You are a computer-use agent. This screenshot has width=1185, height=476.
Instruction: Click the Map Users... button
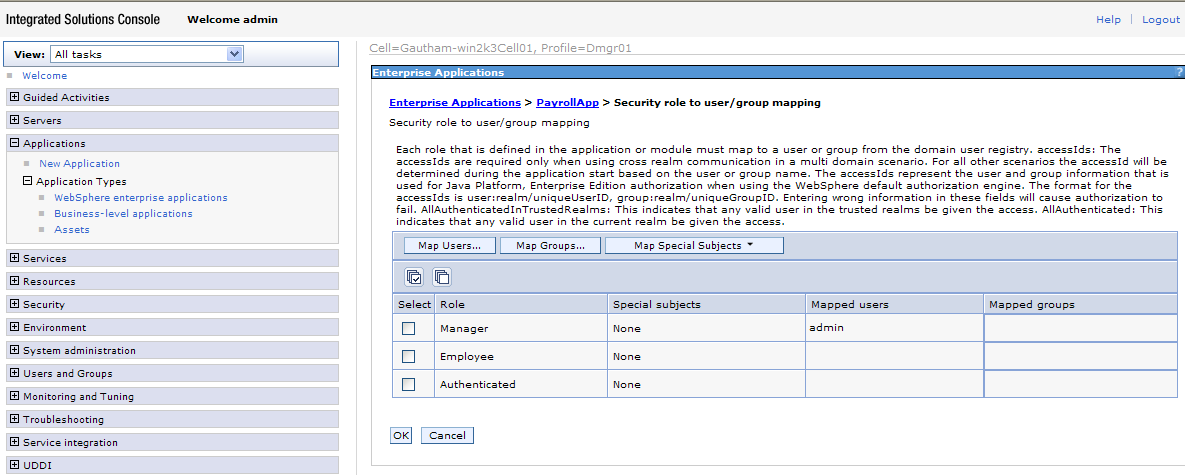tap(450, 246)
